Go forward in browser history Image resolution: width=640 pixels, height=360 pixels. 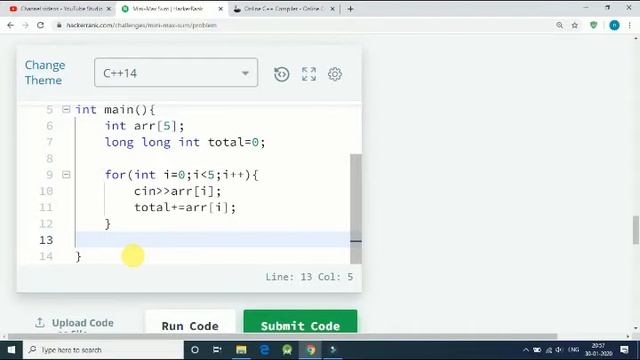[x=25, y=25]
